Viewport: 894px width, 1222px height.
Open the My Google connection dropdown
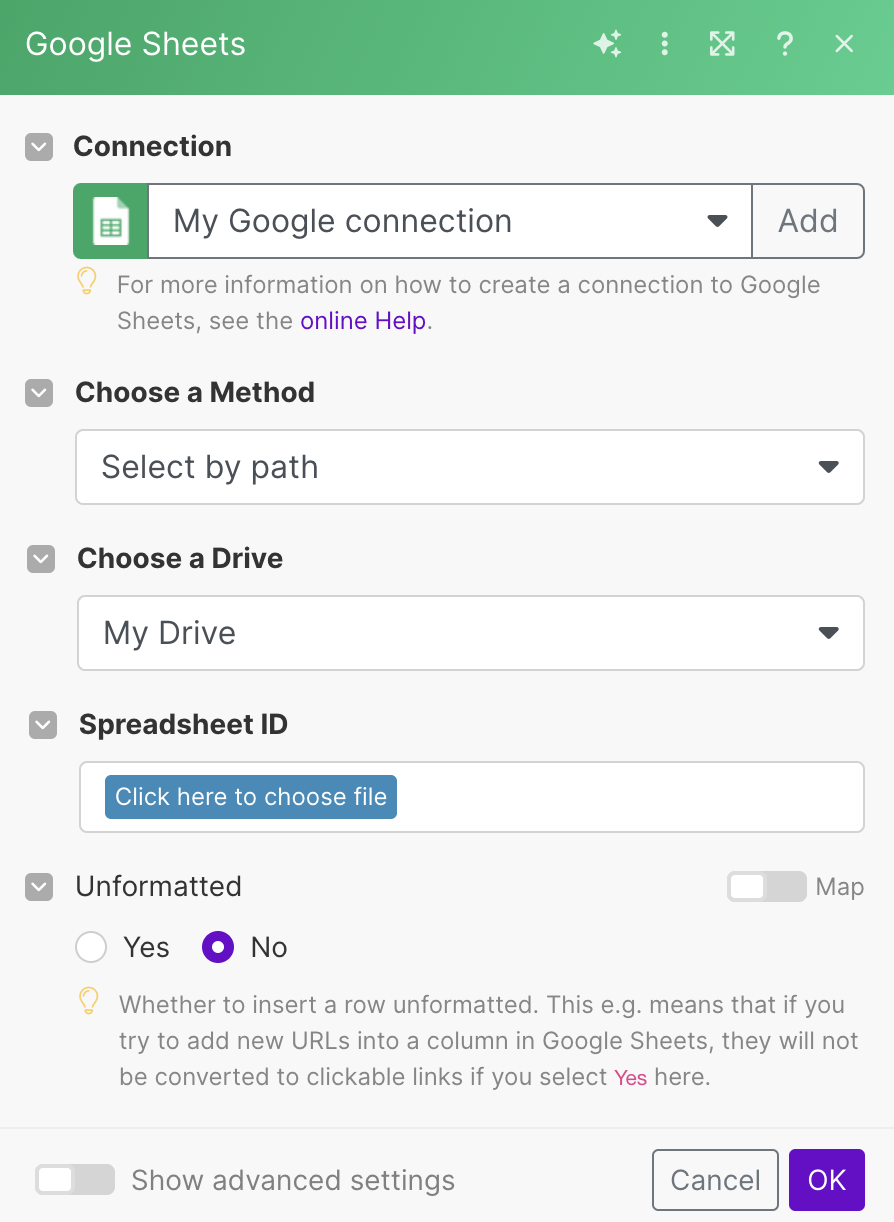(x=450, y=221)
